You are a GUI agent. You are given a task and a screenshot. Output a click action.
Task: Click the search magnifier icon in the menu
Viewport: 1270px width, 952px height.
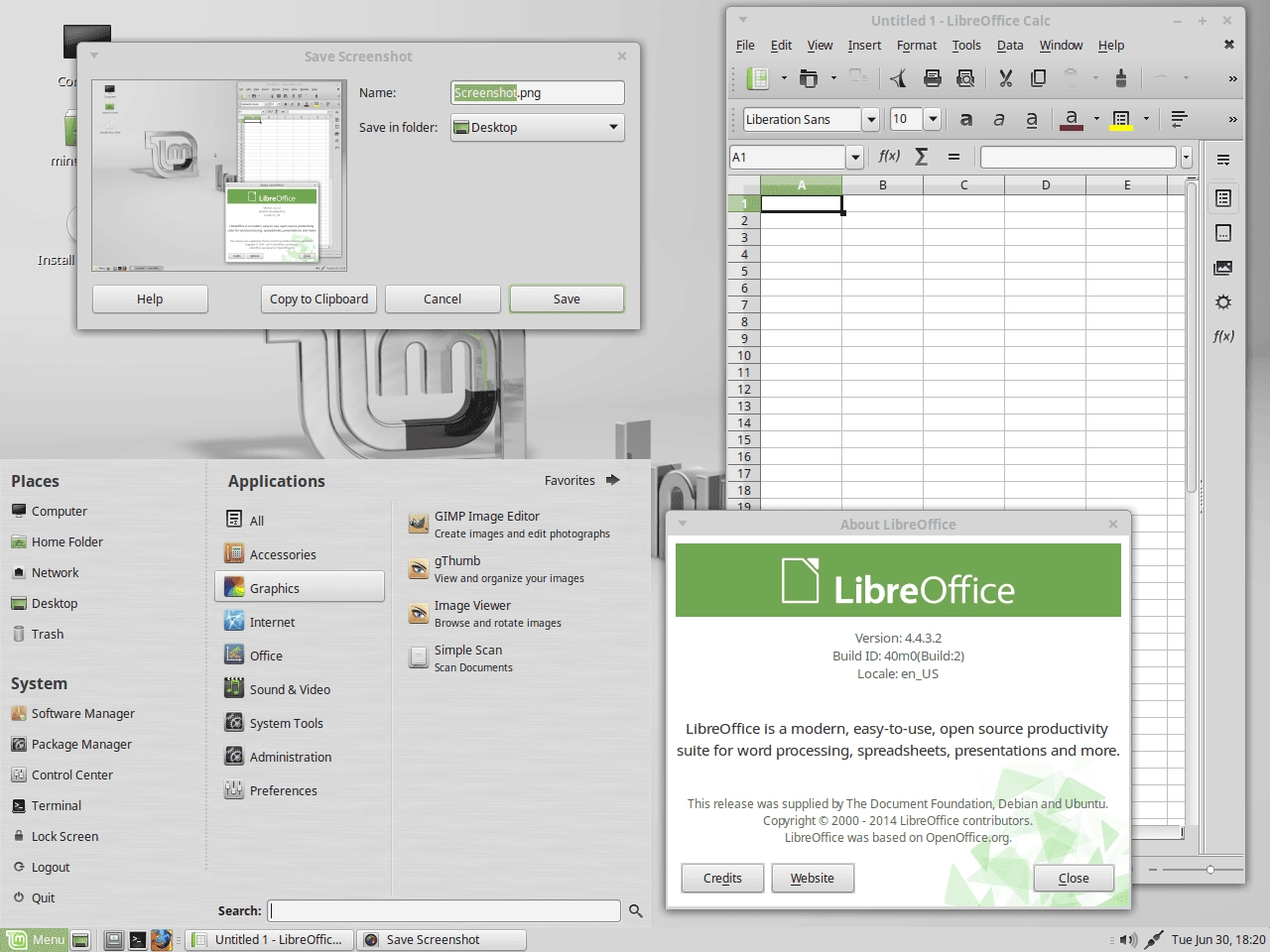pyautogui.click(x=636, y=910)
